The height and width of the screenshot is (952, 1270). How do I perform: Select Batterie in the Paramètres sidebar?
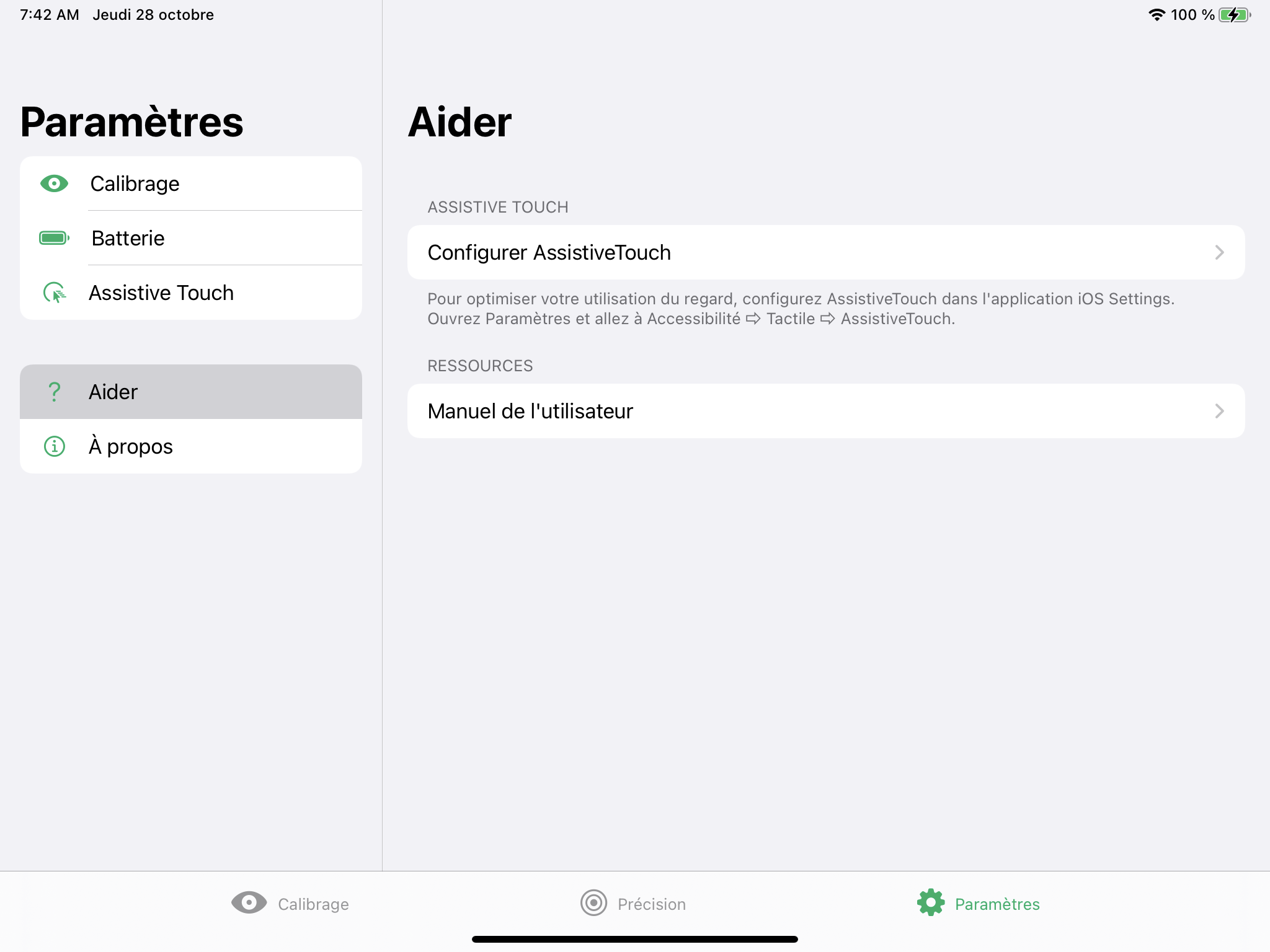128,238
